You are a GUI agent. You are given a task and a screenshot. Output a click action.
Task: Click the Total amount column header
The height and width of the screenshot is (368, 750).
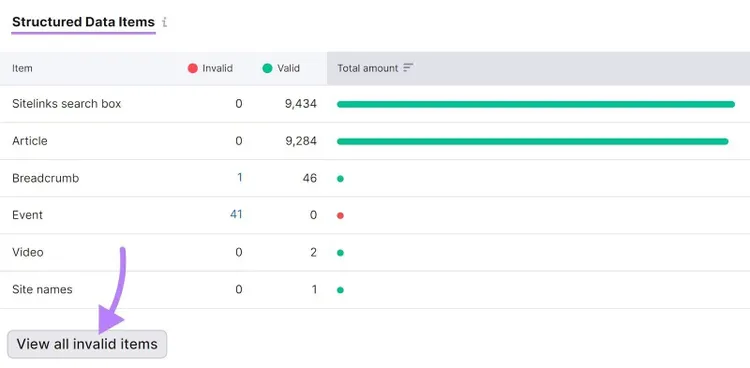click(539, 68)
